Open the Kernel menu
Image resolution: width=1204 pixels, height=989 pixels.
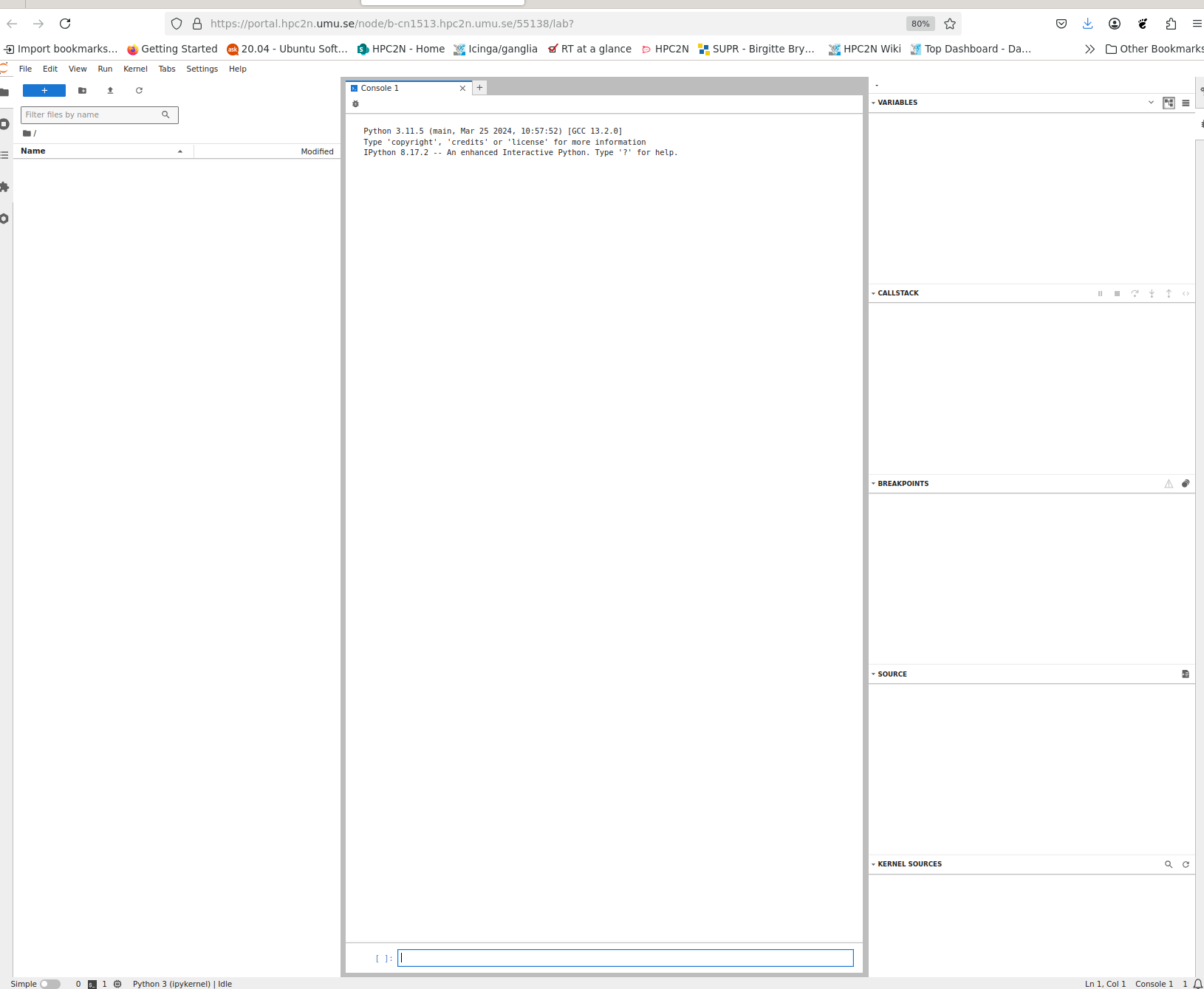(x=135, y=69)
